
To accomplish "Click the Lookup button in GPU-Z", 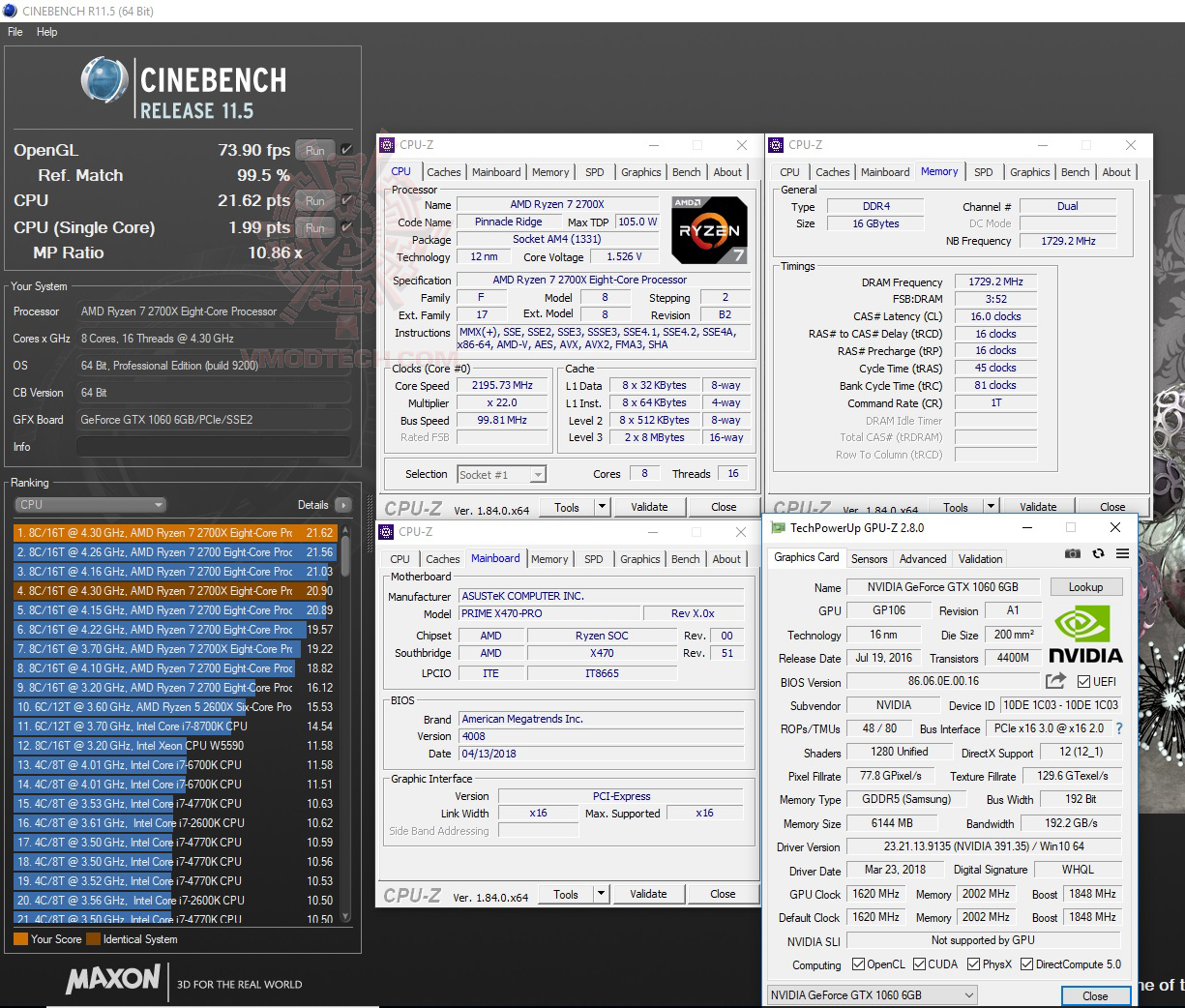I will 1085,586.
